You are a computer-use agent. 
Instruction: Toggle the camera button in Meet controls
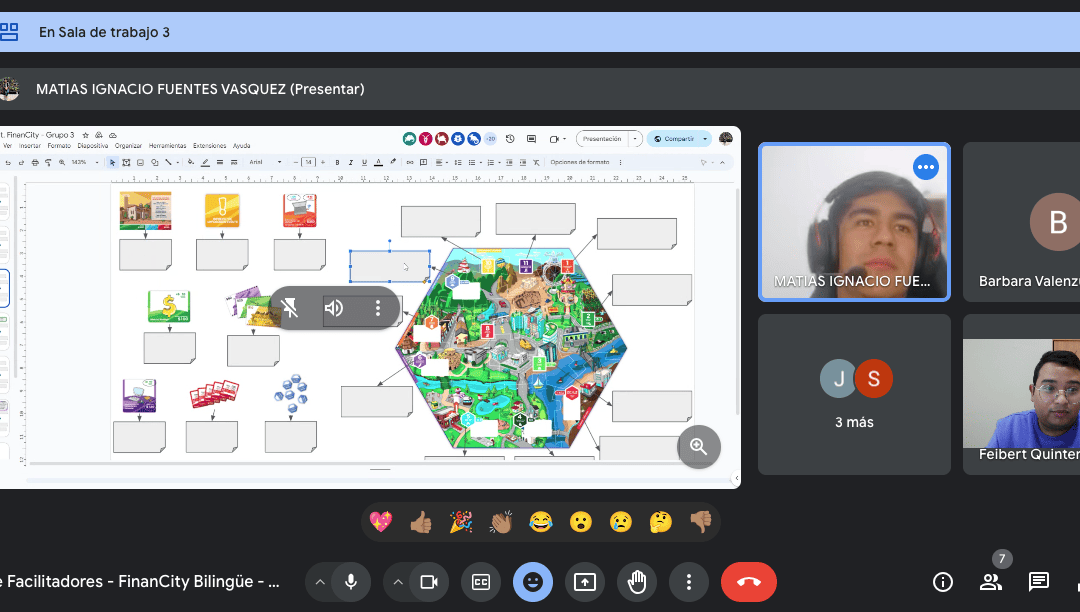(429, 582)
